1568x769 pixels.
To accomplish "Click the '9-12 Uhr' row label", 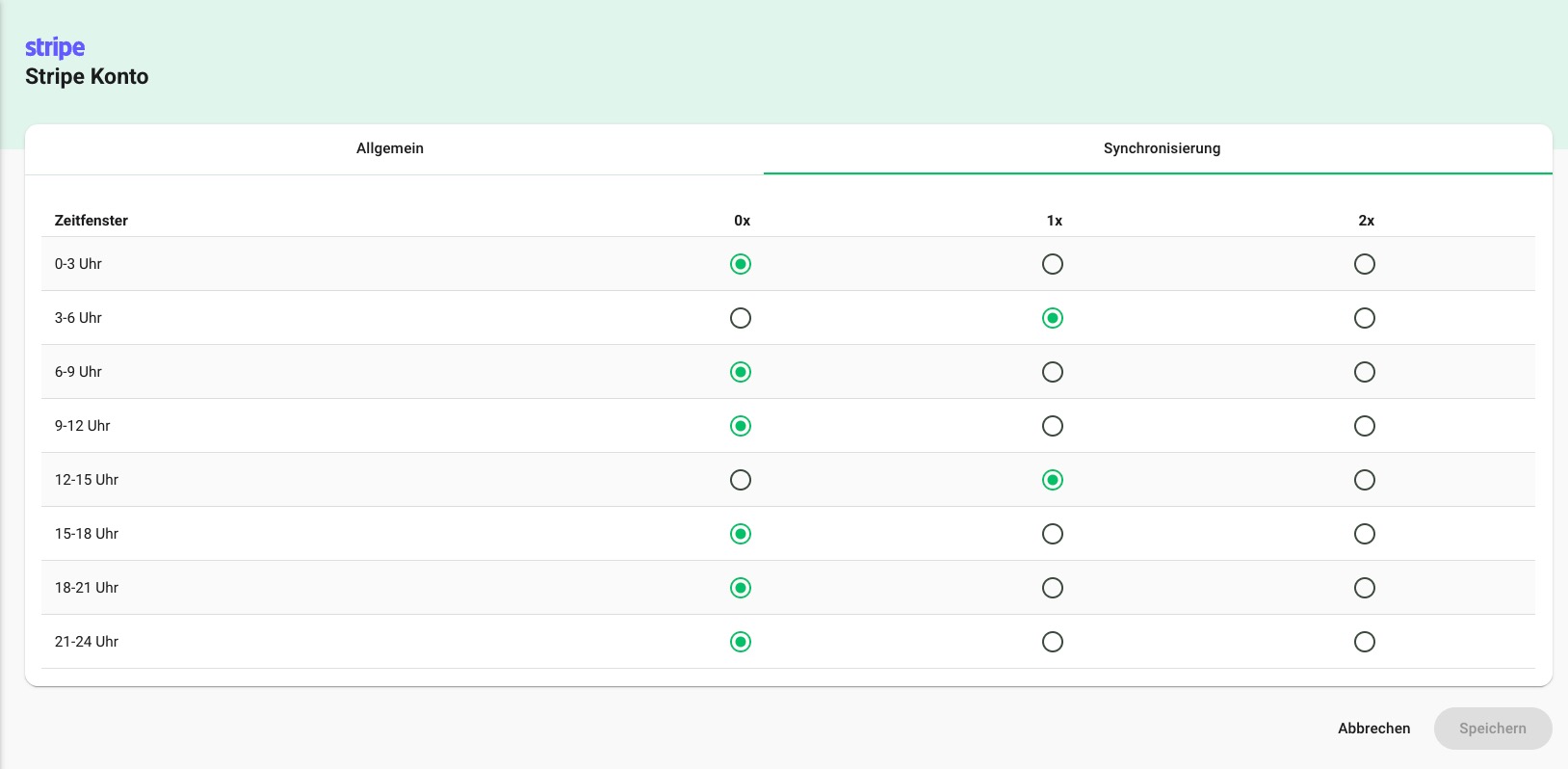I will (82, 426).
